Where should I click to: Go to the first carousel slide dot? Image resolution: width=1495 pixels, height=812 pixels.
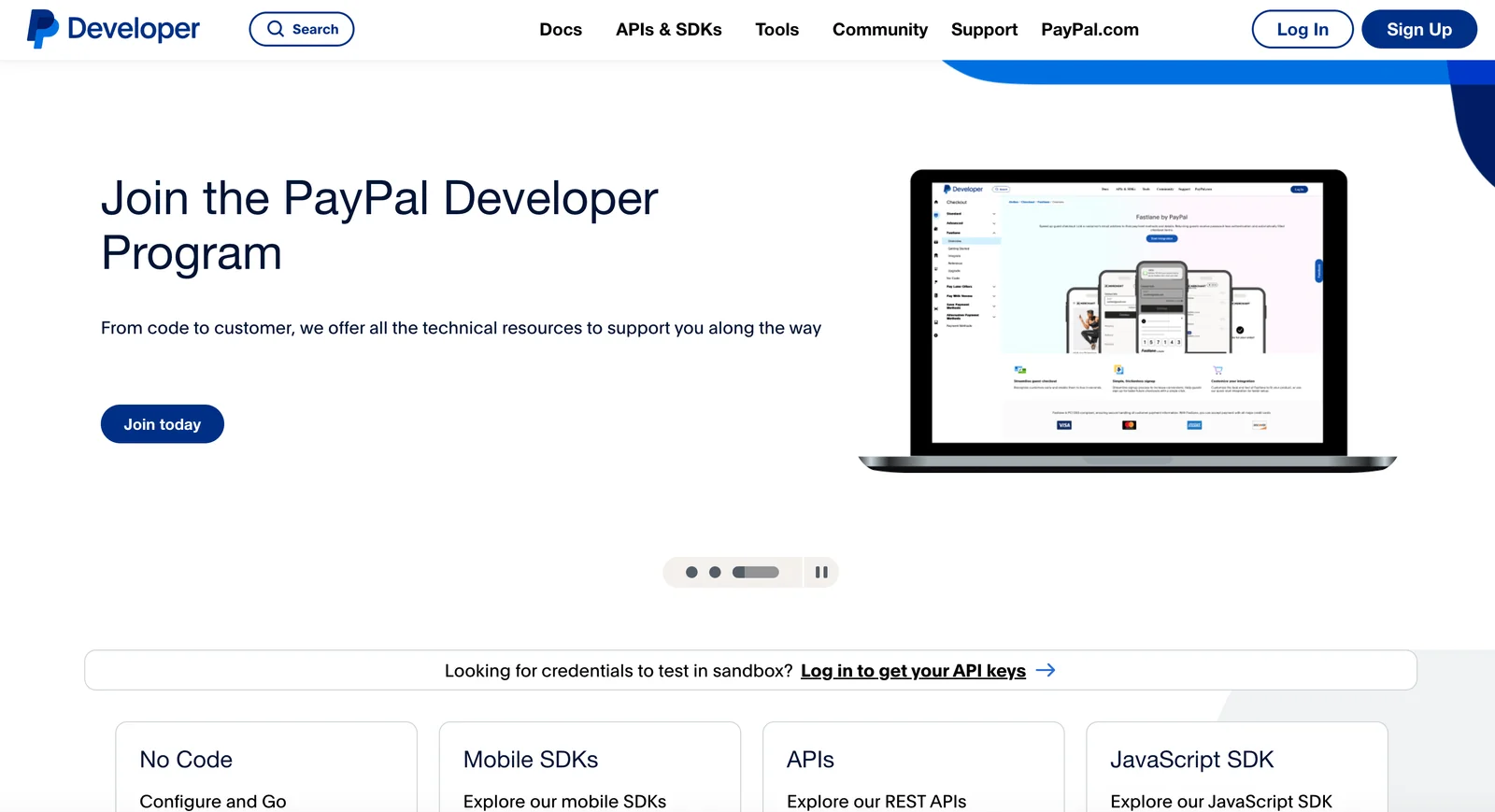click(691, 572)
